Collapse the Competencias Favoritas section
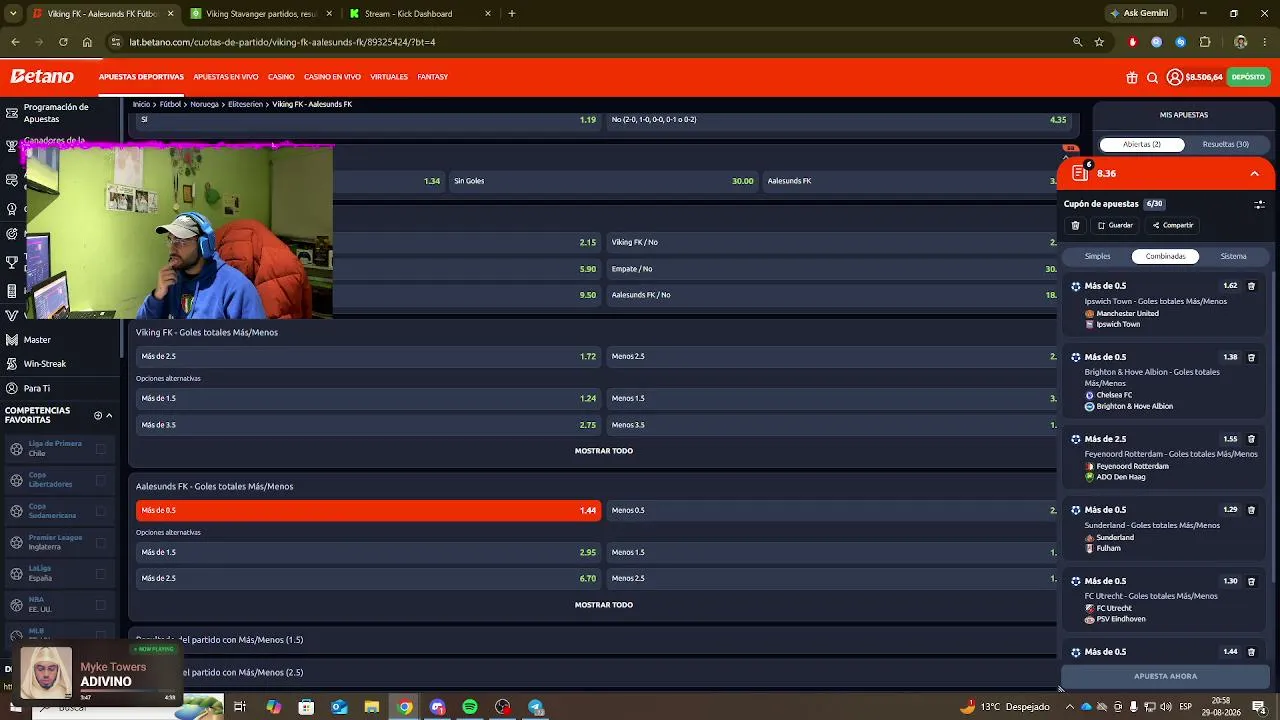1280x720 pixels. click(x=109, y=415)
